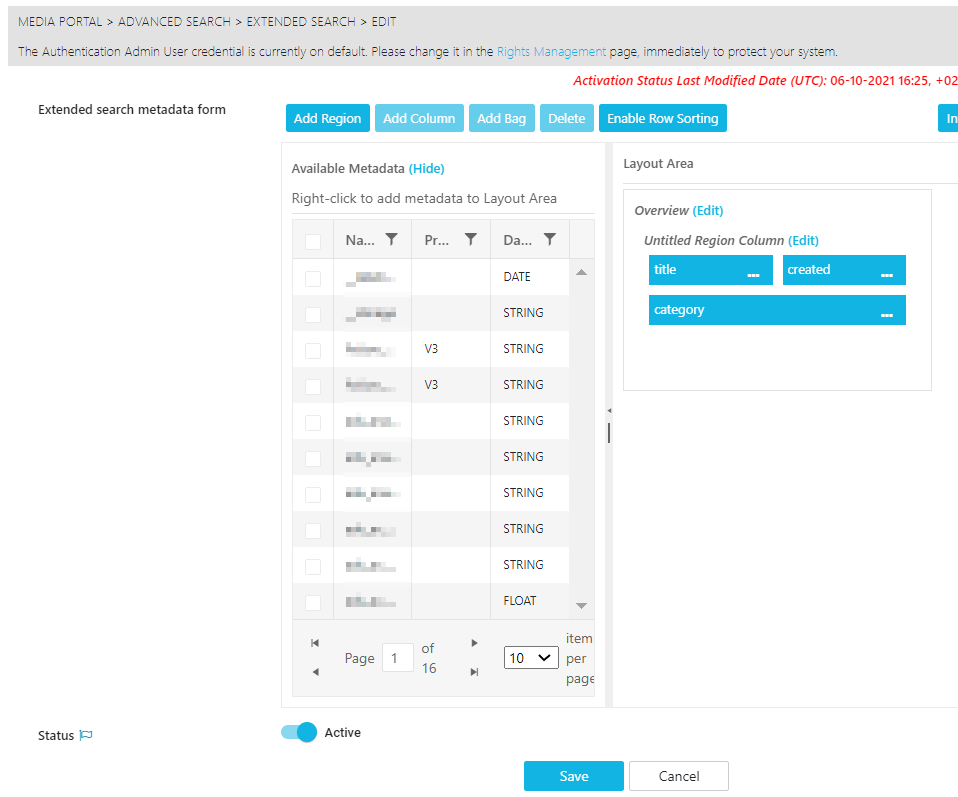Go to last page of metadata grid
The height and width of the screenshot is (797, 958).
click(x=474, y=672)
